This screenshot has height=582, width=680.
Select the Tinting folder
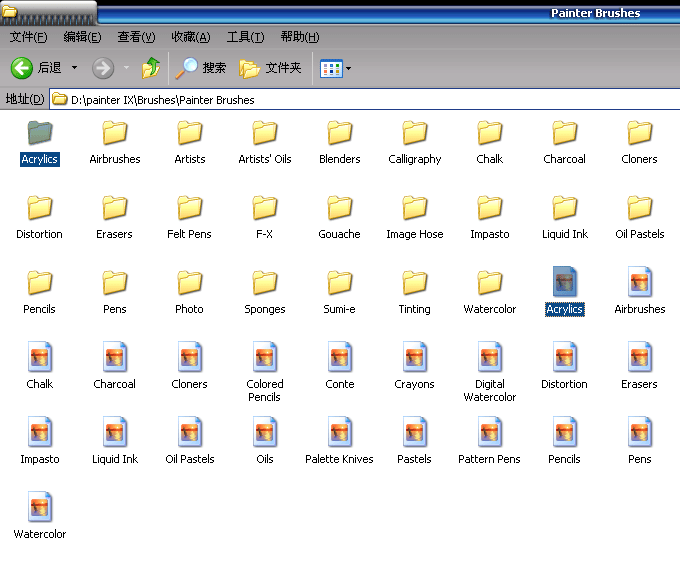415,293
